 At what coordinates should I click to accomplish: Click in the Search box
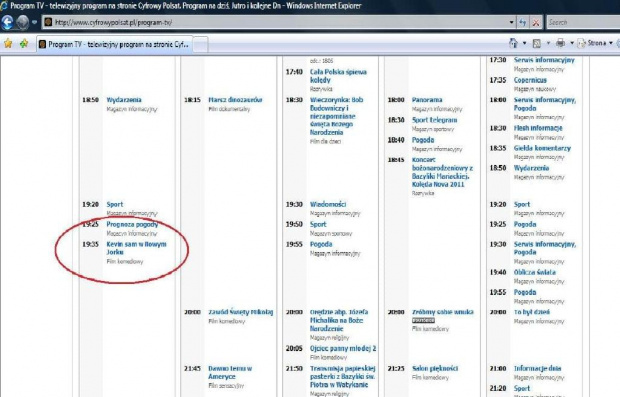(583, 23)
